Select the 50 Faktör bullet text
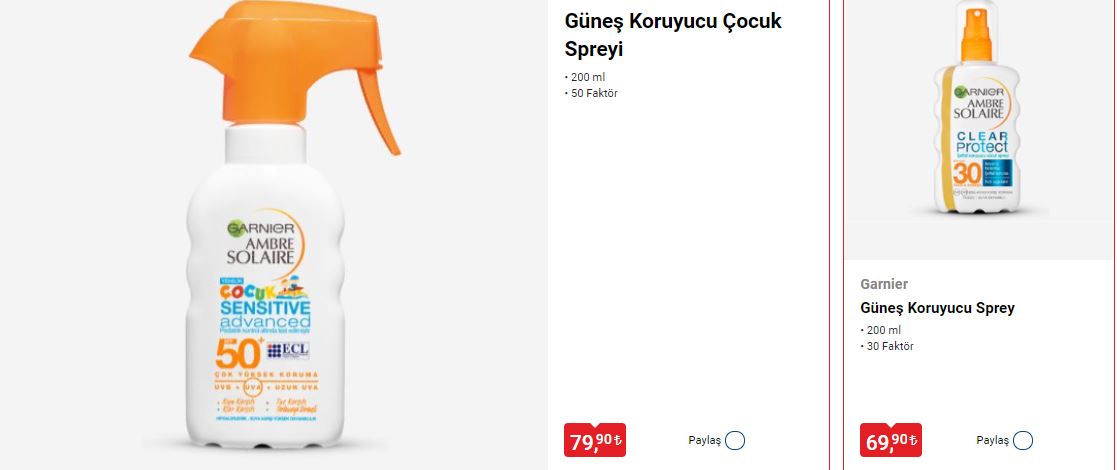The height and width of the screenshot is (470, 1117). 594,93
